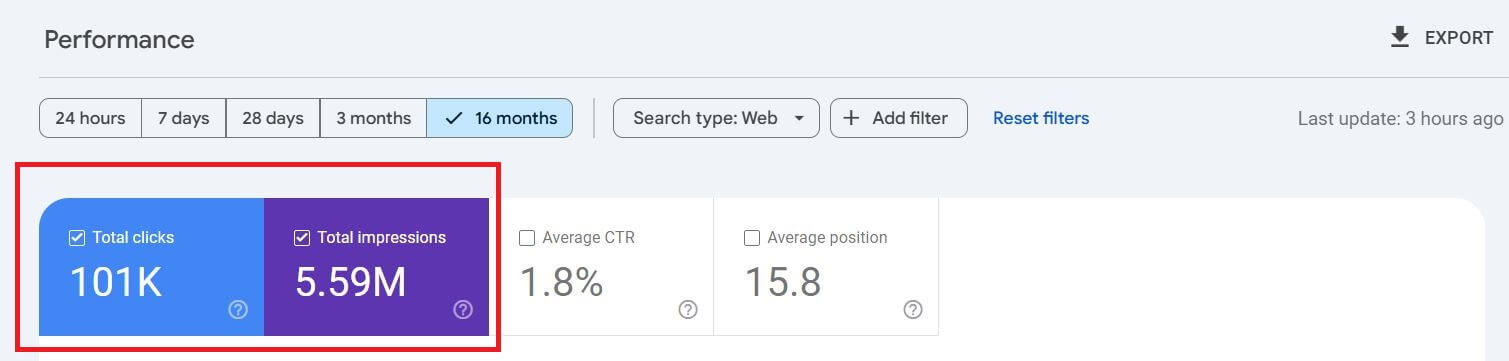
Task: Click the EXPORT button label
Action: point(1459,38)
